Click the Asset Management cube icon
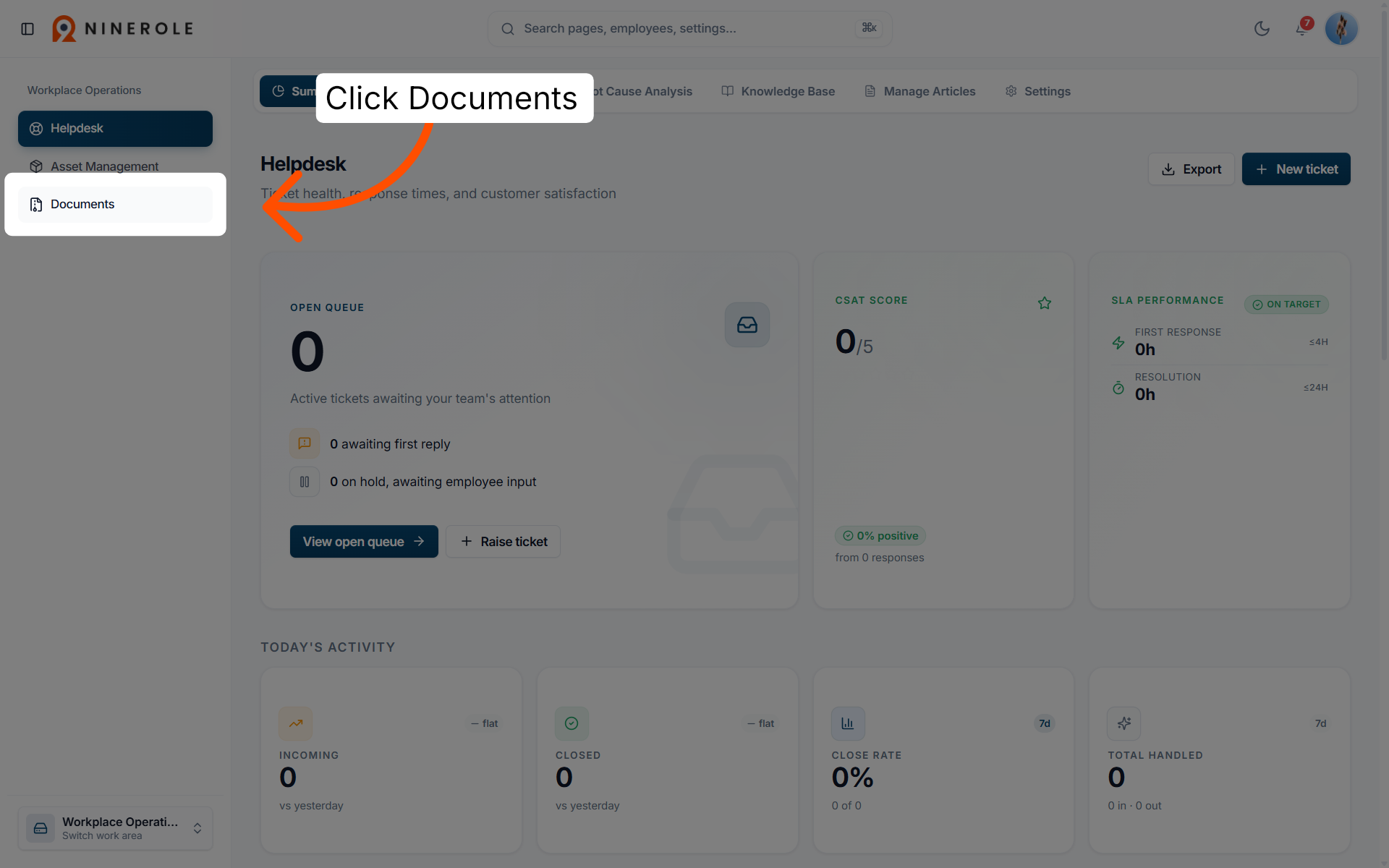 (x=36, y=166)
